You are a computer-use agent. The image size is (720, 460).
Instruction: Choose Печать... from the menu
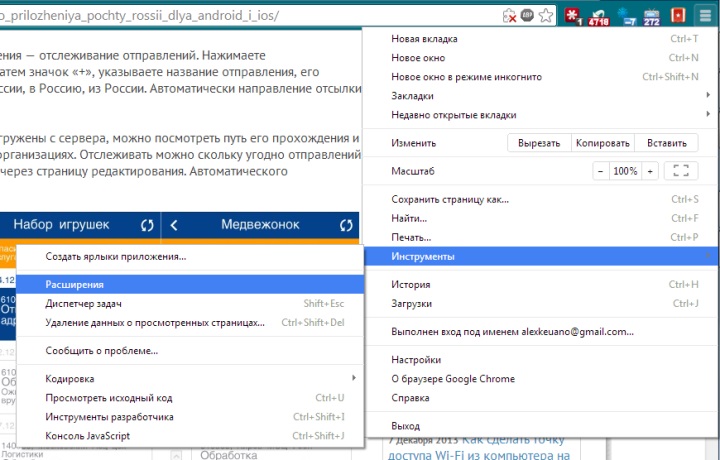coord(540,237)
